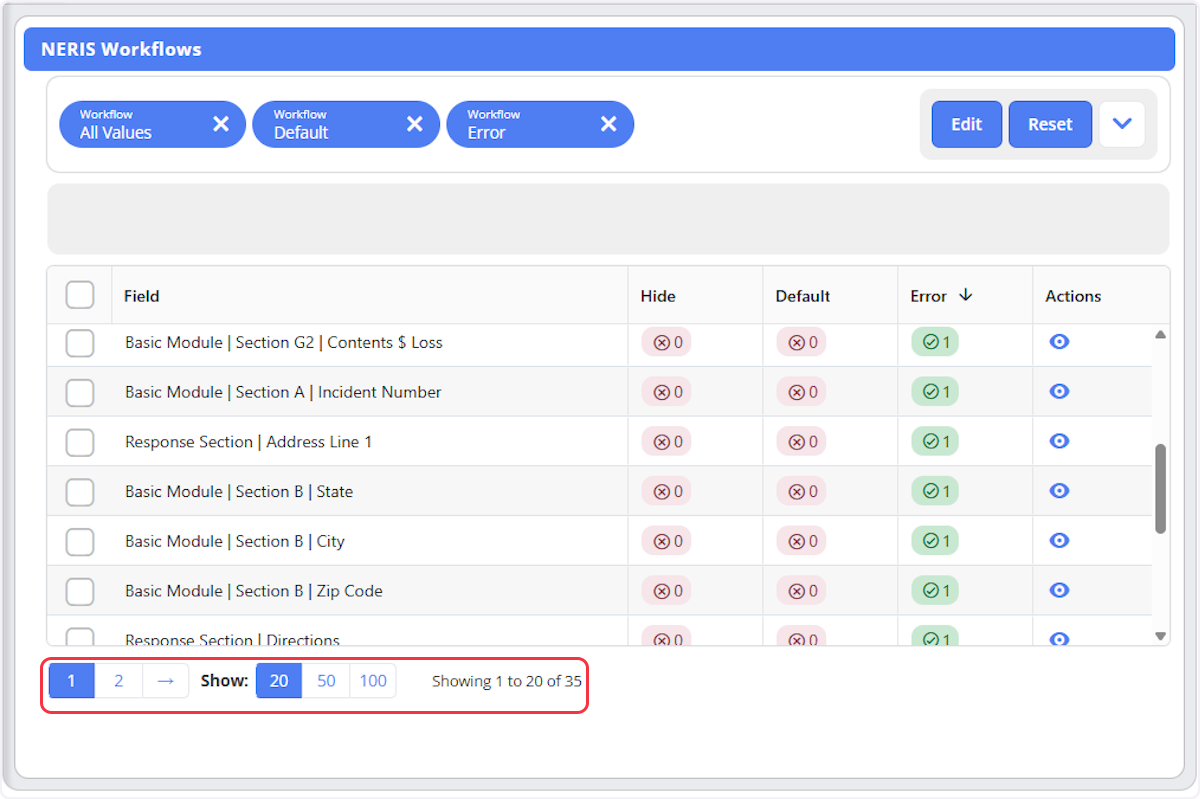Screen dimensions: 1200x799
Task: View the Address Line 1 row eye icon
Action: click(1060, 441)
